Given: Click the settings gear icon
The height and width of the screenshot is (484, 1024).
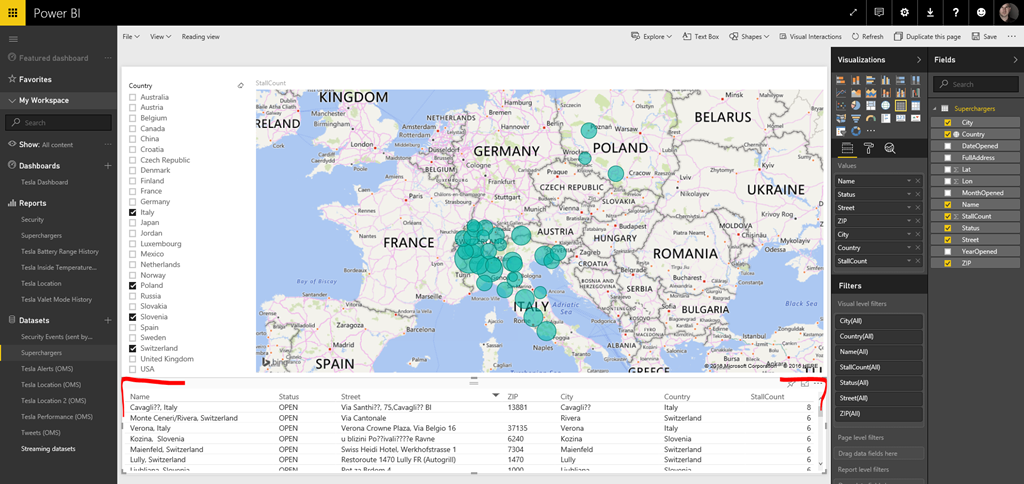Looking at the screenshot, I should pos(904,12).
